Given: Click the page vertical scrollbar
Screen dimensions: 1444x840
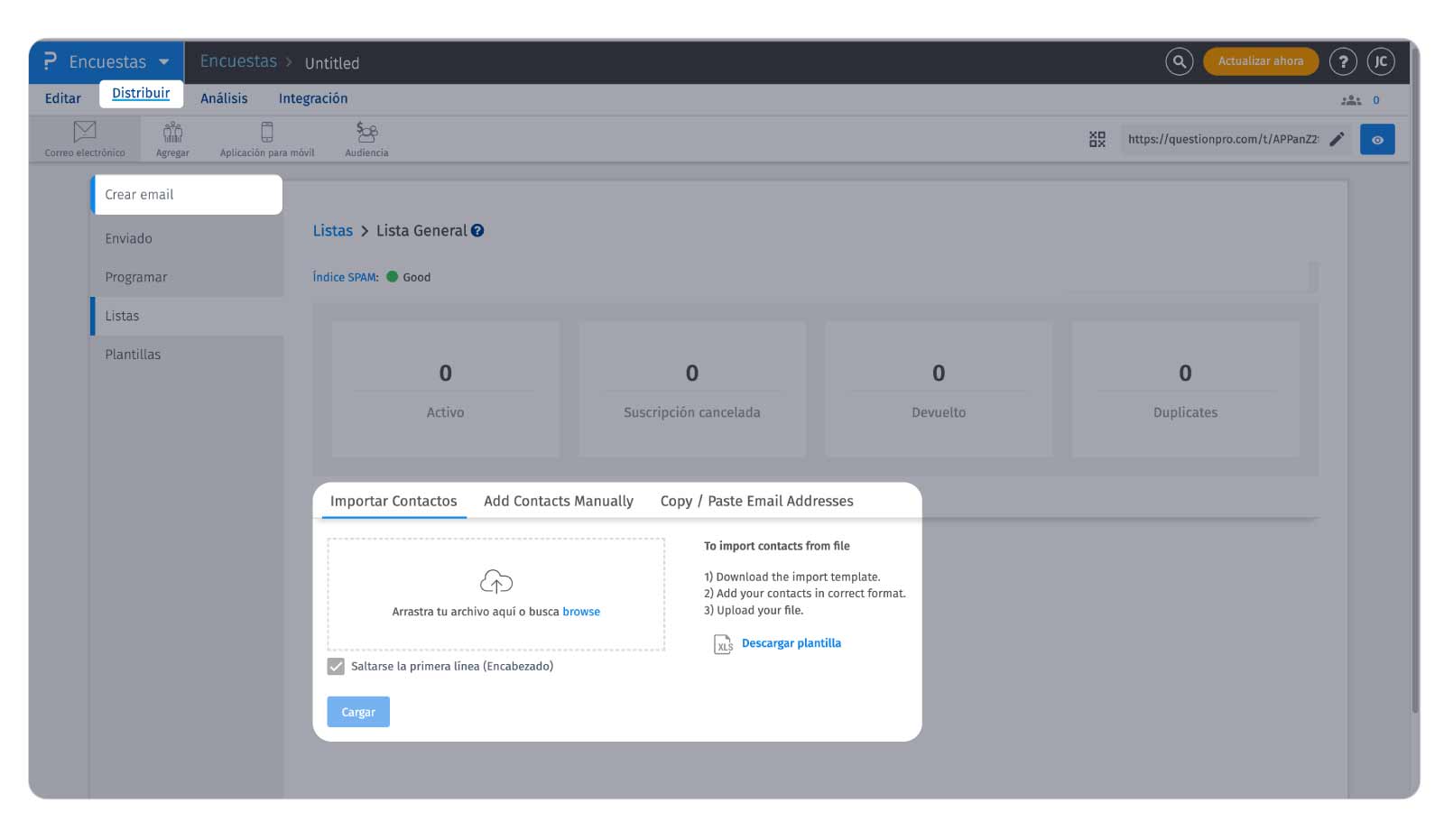Looking at the screenshot, I should [1414, 379].
